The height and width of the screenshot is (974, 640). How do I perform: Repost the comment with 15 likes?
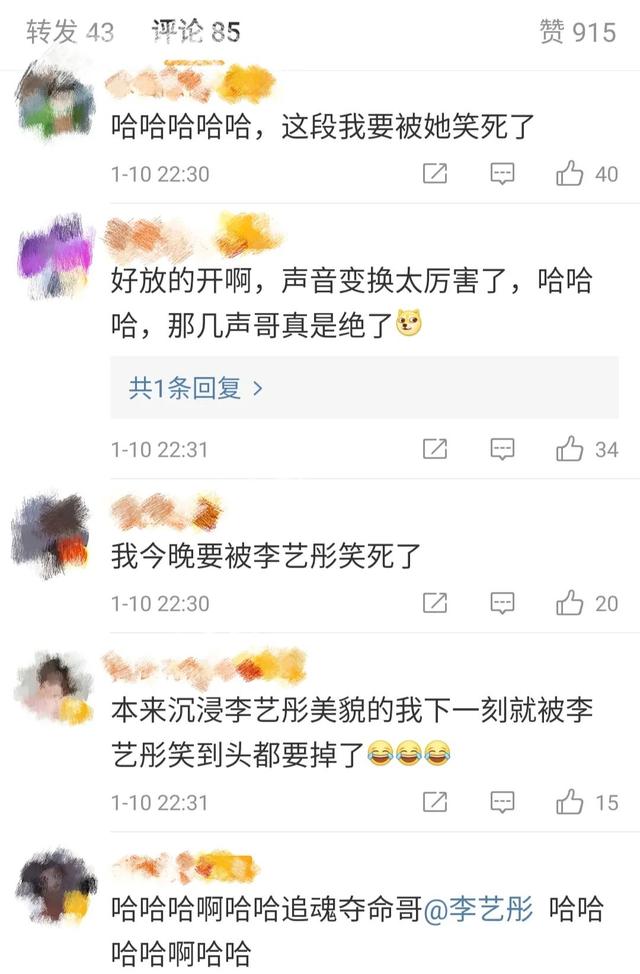click(x=435, y=802)
